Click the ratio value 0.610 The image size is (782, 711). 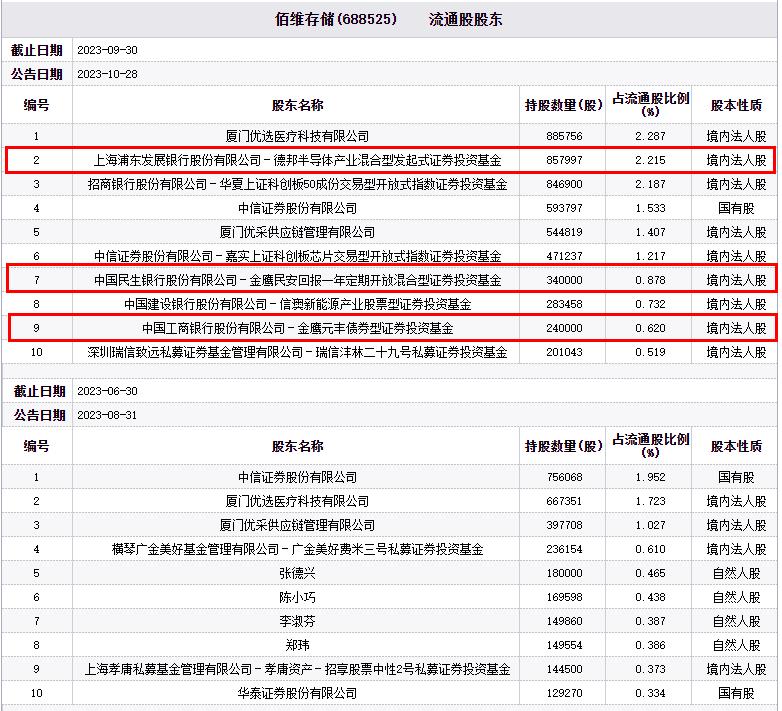[x=650, y=549]
